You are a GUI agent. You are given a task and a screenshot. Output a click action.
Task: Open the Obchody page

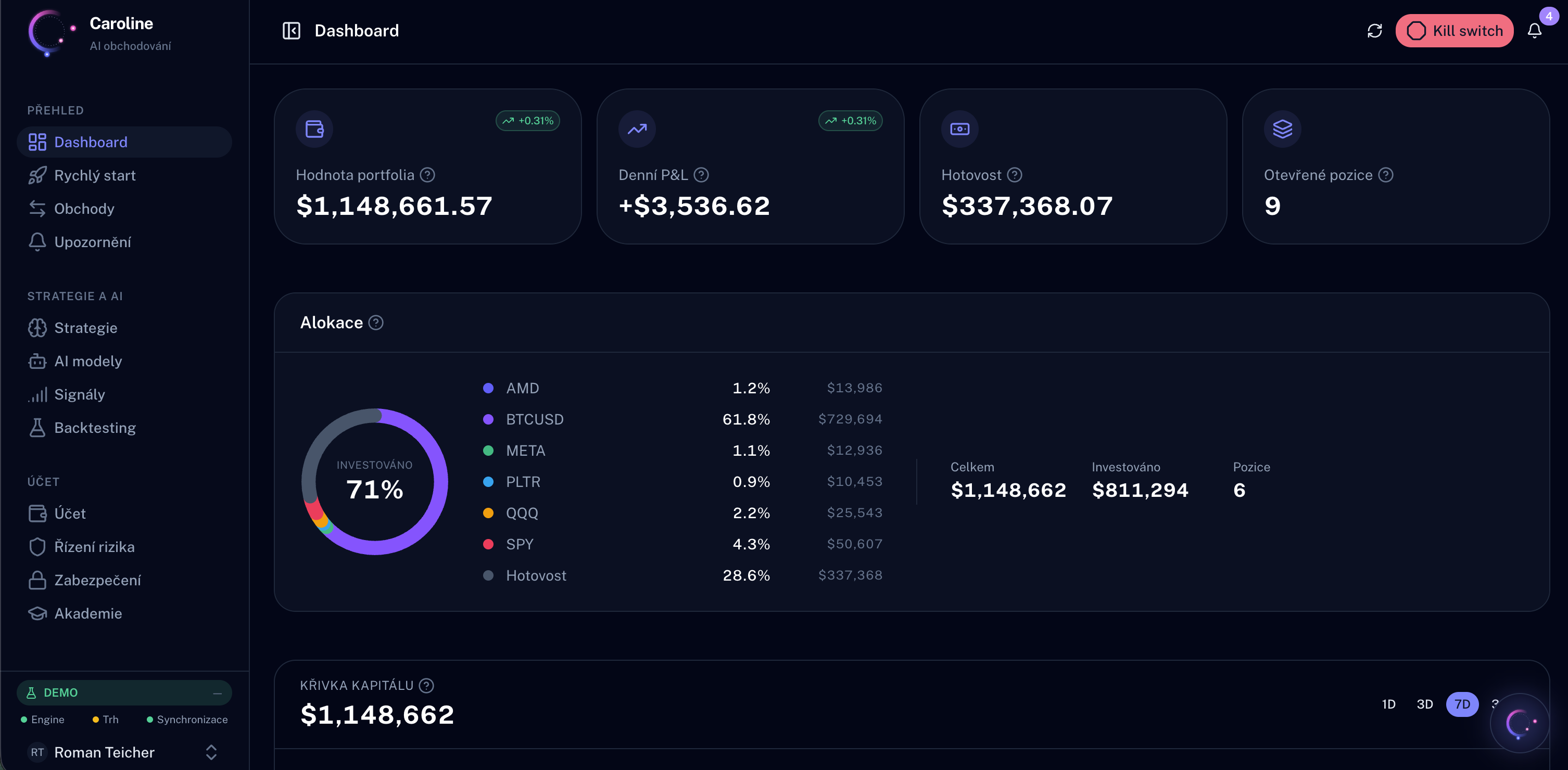point(124,209)
